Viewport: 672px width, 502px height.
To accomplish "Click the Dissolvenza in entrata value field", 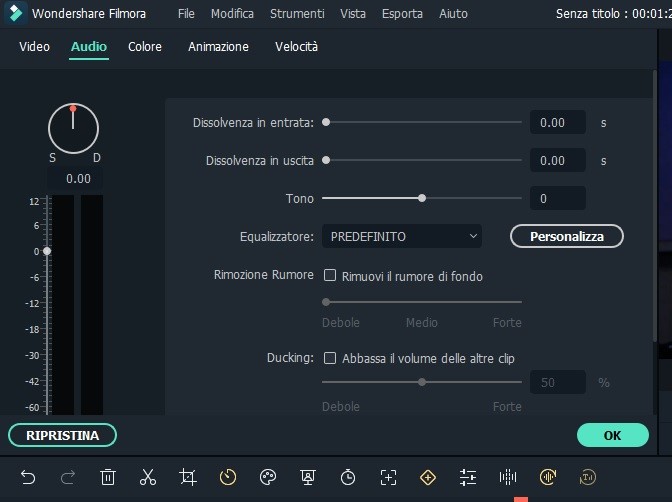I will click(x=557, y=122).
